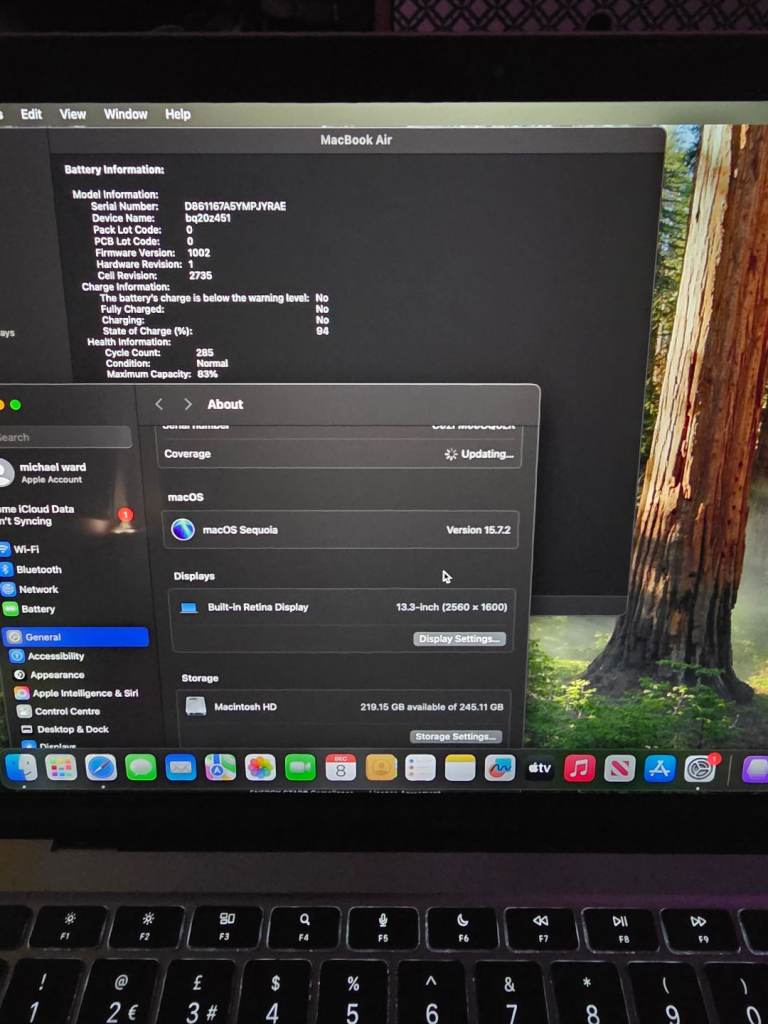Open the Edit menu

(31, 114)
